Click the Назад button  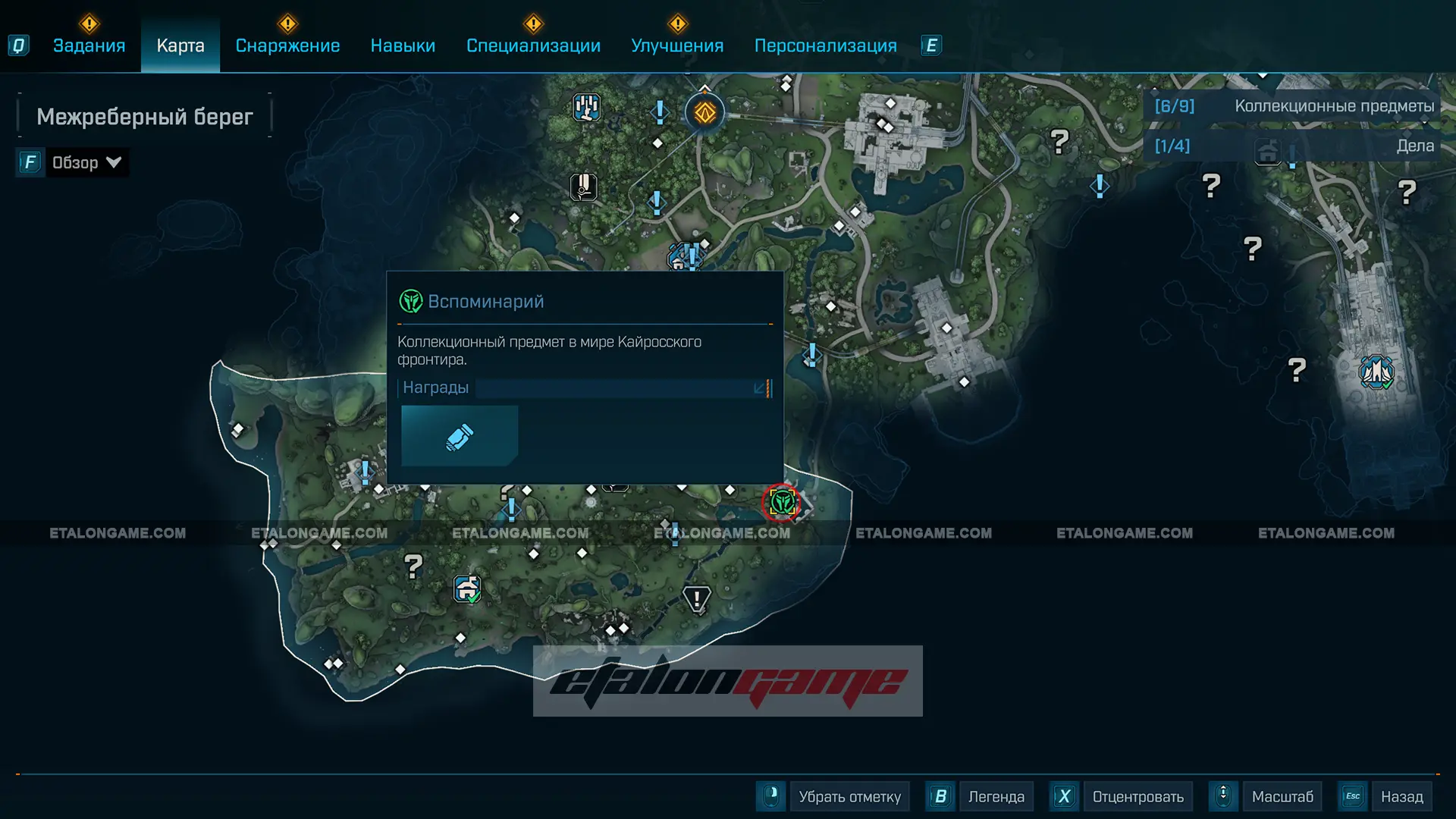(1401, 796)
